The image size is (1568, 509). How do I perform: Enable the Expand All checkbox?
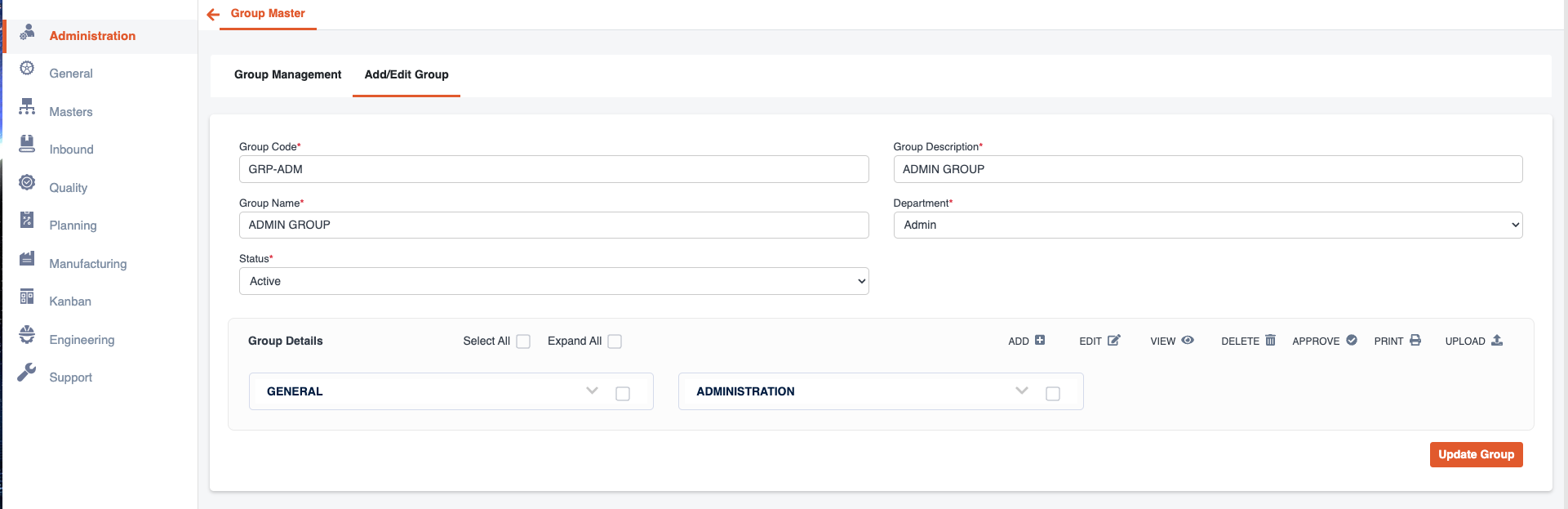coord(615,342)
